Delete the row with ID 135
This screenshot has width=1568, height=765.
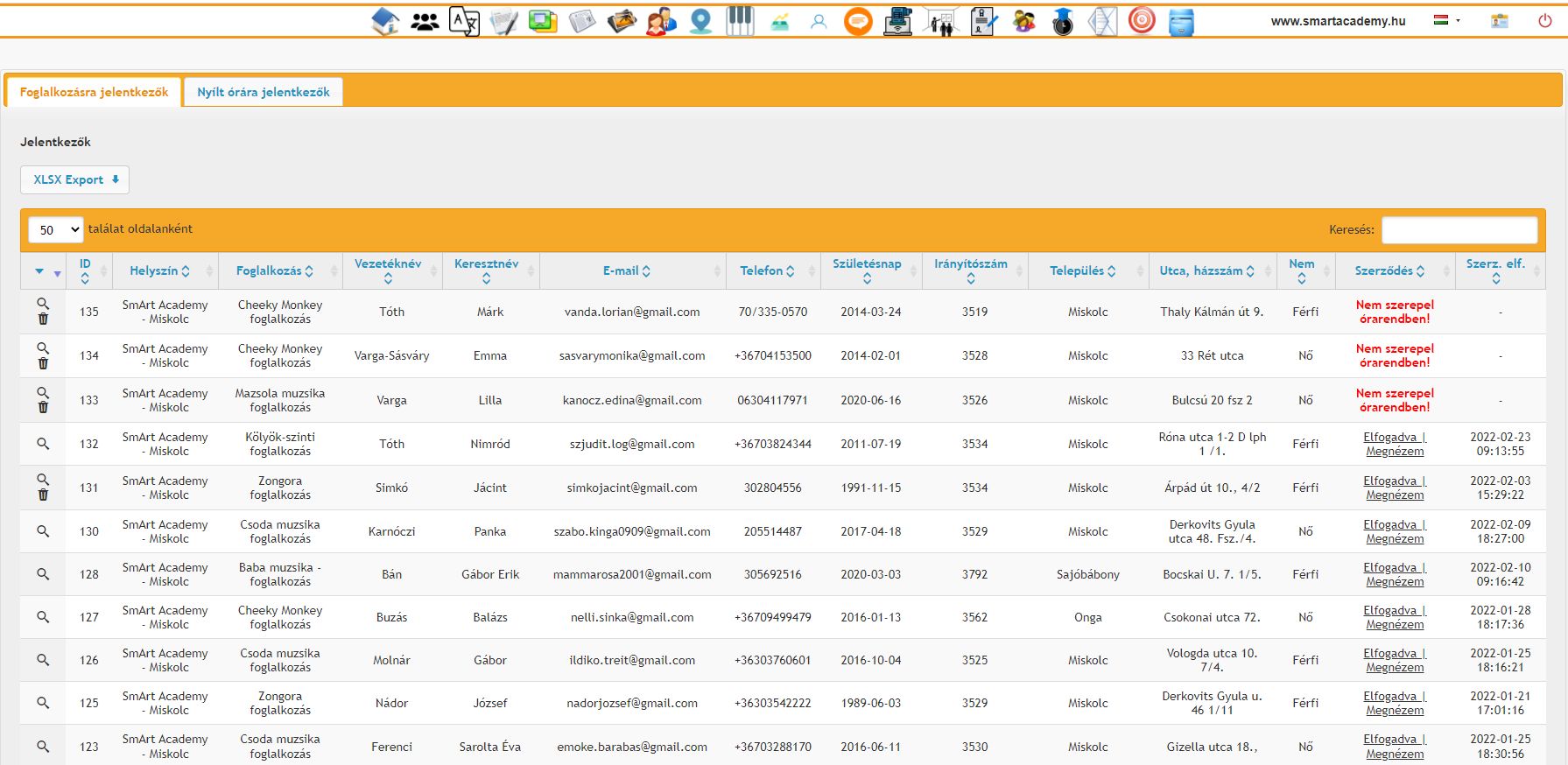(43, 319)
